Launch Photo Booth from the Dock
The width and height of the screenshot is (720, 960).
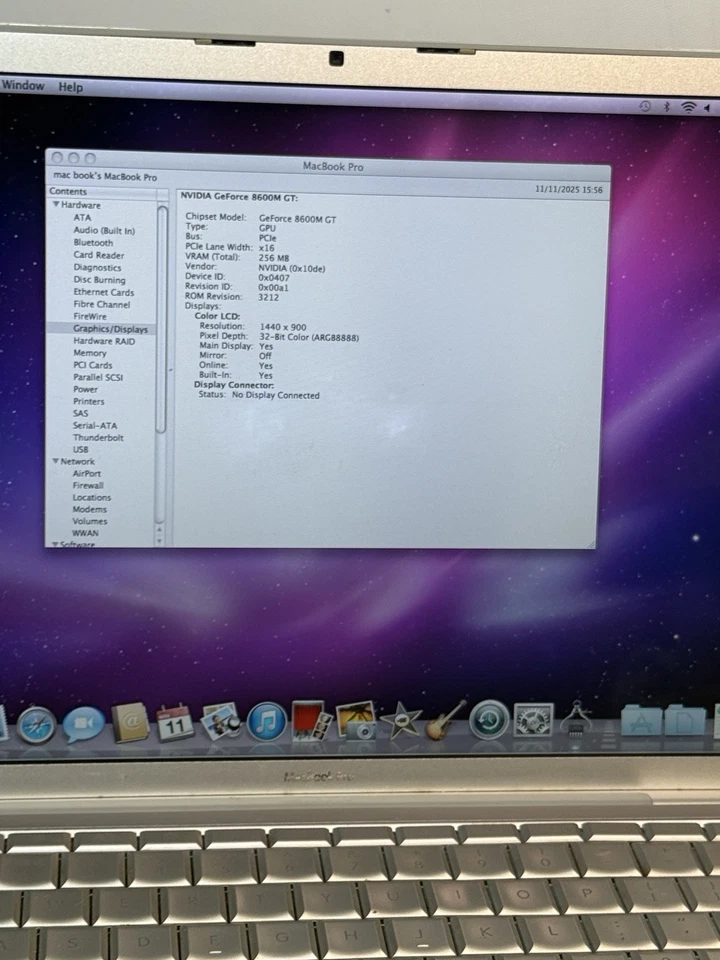311,721
